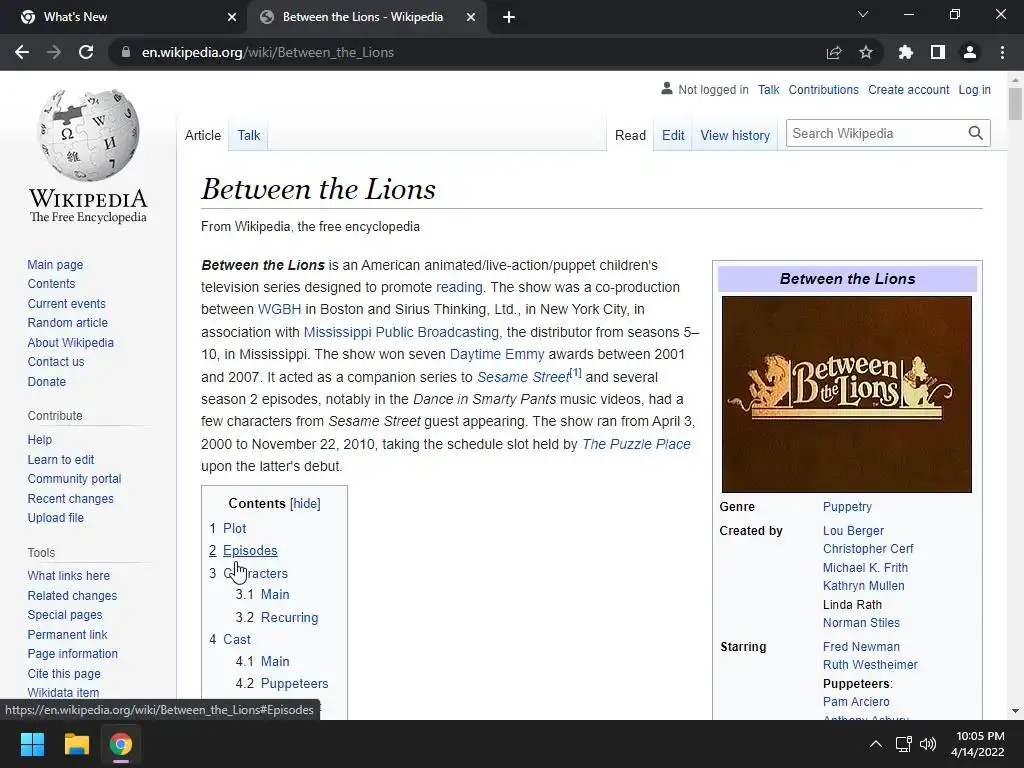1024x768 pixels.
Task: Follow The Puzzle Place link
Action: (636, 444)
